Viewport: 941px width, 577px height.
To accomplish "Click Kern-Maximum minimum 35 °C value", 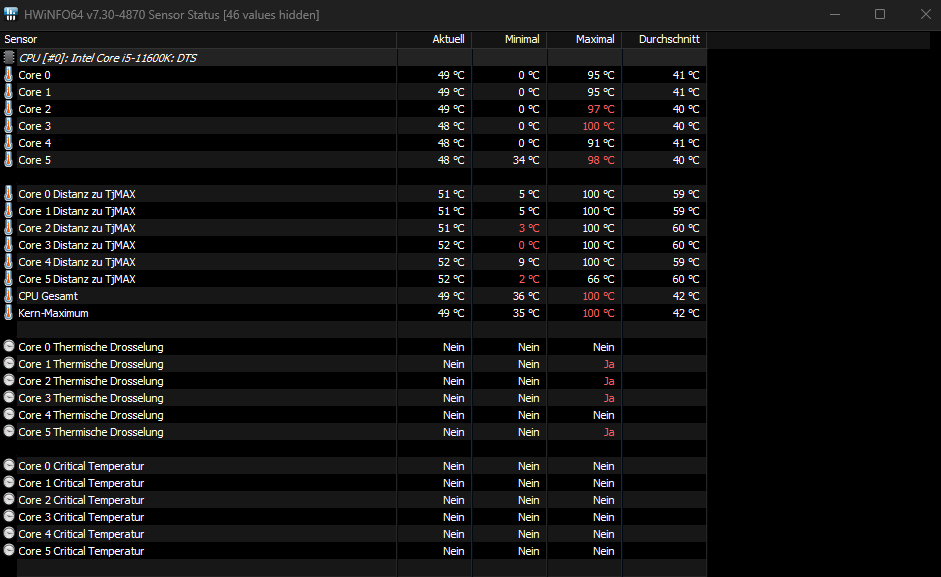I will pyautogui.click(x=526, y=313).
